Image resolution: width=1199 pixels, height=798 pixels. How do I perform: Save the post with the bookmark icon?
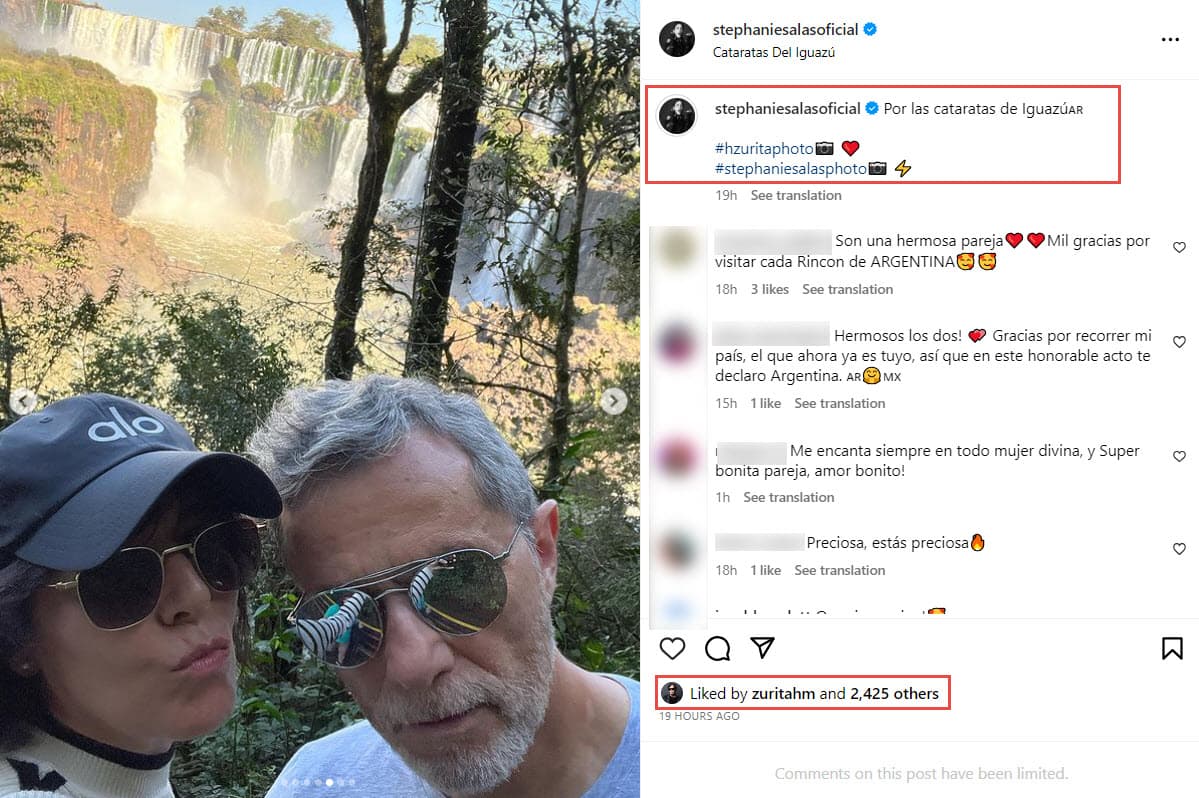coord(1172,648)
